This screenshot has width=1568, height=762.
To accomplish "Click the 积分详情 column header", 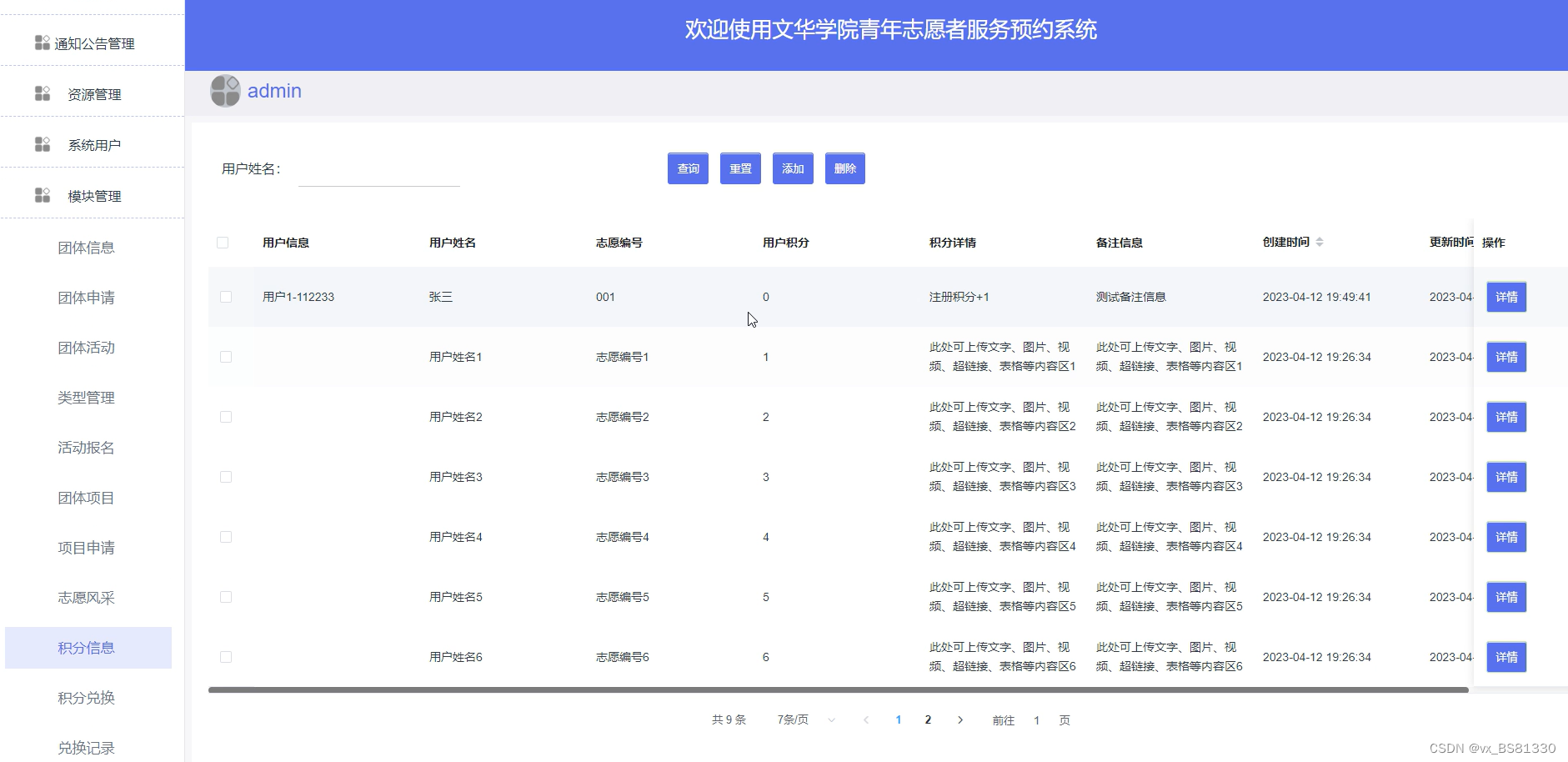I will (x=953, y=243).
